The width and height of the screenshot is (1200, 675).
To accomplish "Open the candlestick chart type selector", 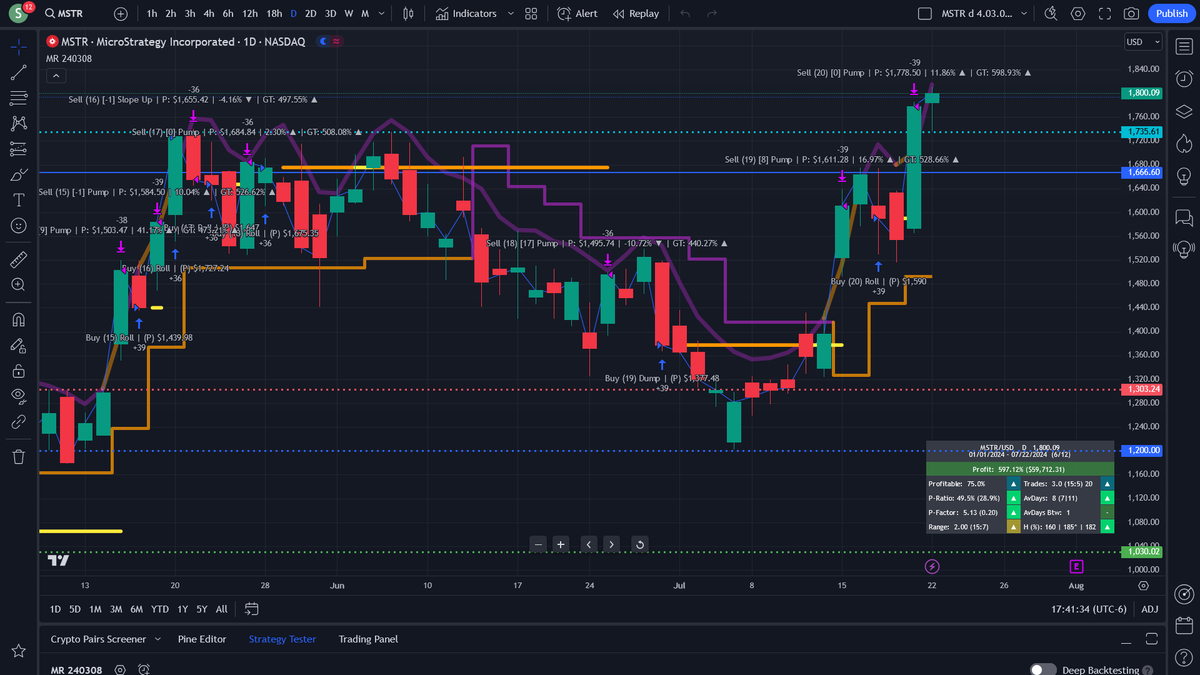I will (x=408, y=14).
